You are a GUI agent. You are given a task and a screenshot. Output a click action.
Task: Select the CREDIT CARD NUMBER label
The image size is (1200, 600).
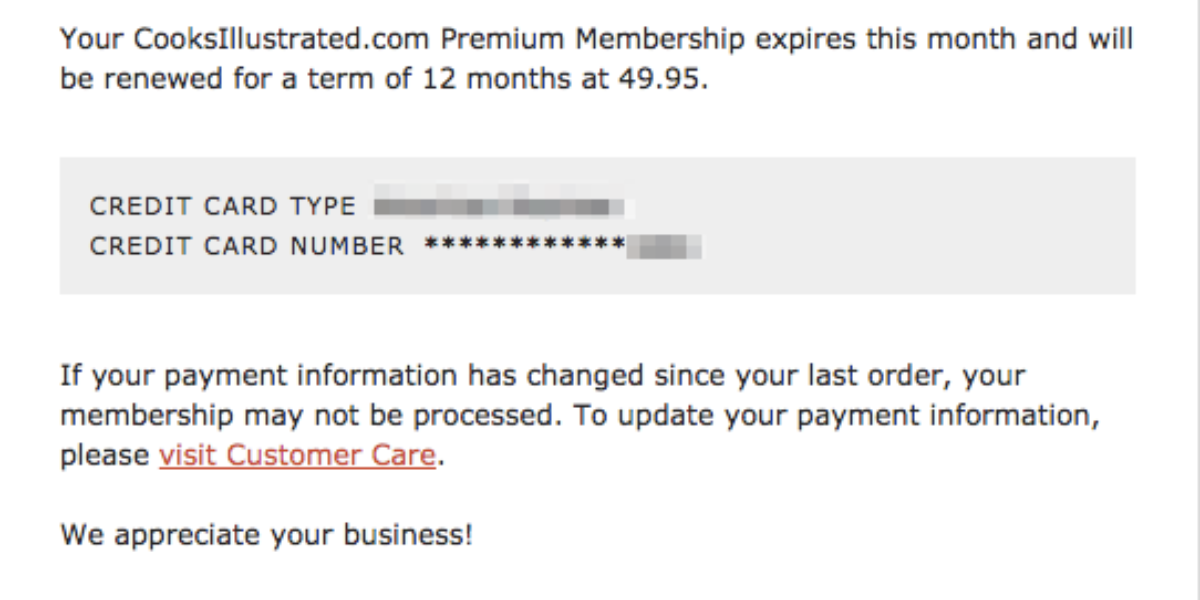(x=247, y=246)
